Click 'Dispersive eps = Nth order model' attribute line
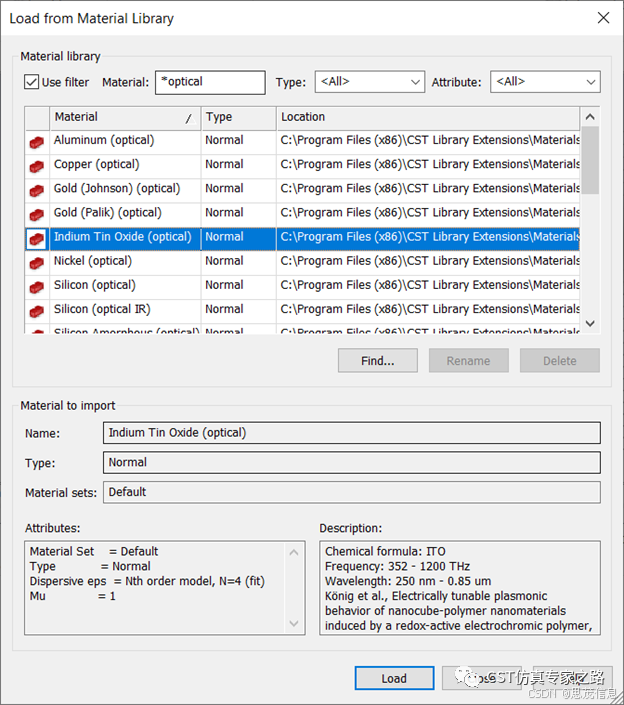Image resolution: width=624 pixels, height=705 pixels. (x=147, y=581)
